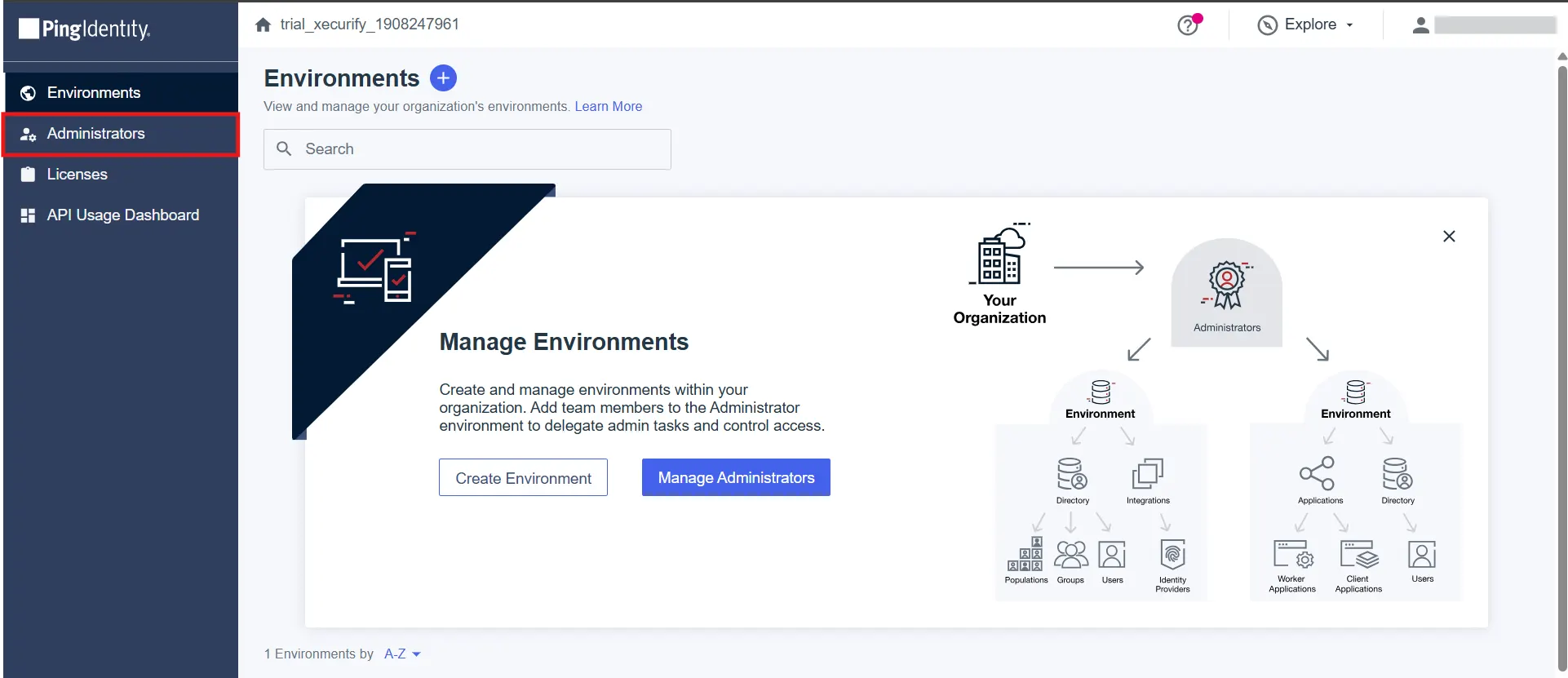This screenshot has height=678, width=1568.
Task: Click the trial_xecurify_1908247961 organization name
Action: point(370,24)
